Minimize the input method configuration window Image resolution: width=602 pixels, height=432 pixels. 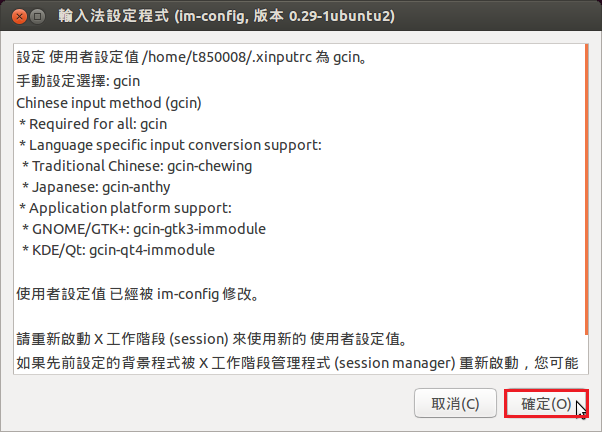[x=36, y=16]
